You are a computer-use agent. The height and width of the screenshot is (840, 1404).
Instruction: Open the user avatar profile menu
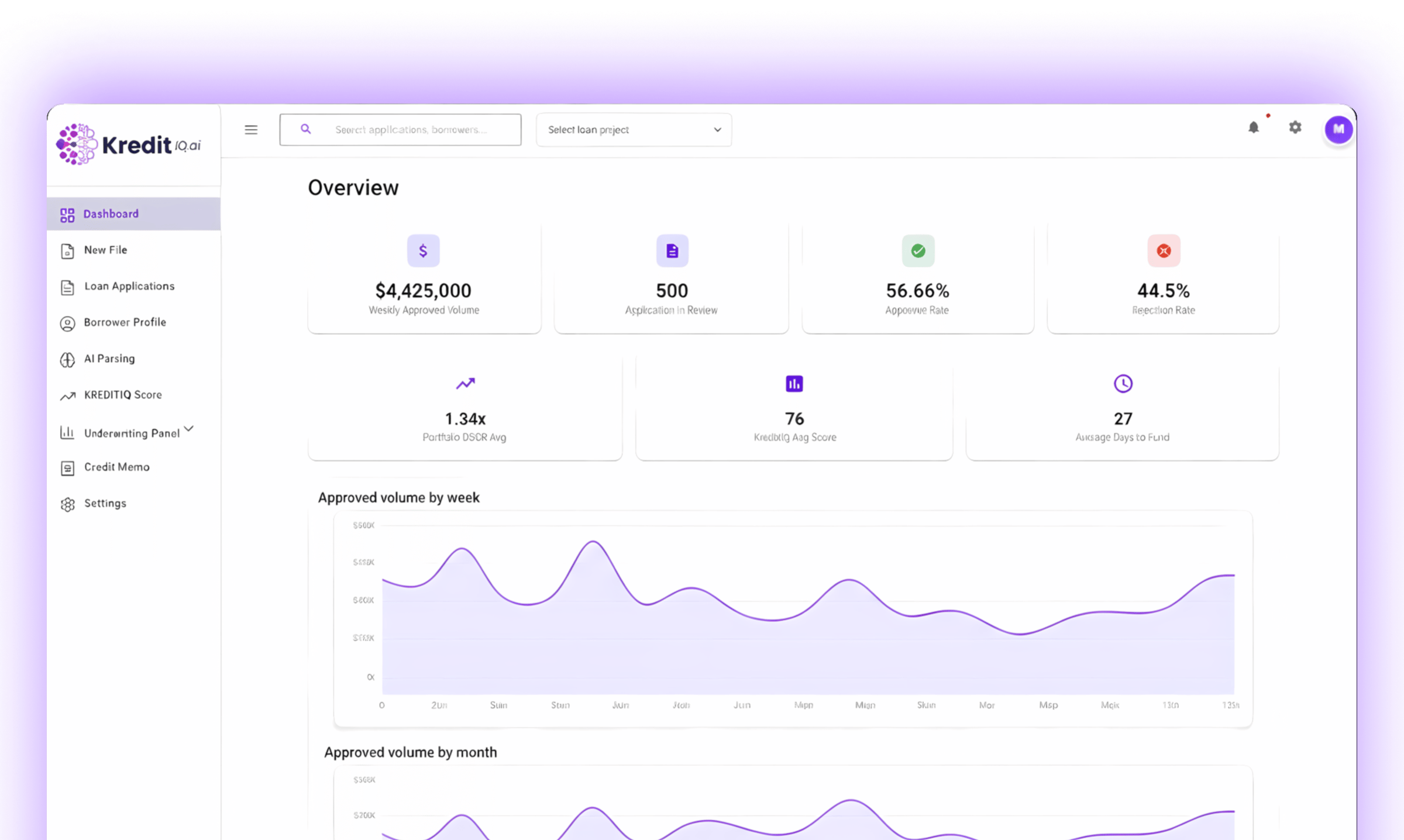click(x=1338, y=129)
